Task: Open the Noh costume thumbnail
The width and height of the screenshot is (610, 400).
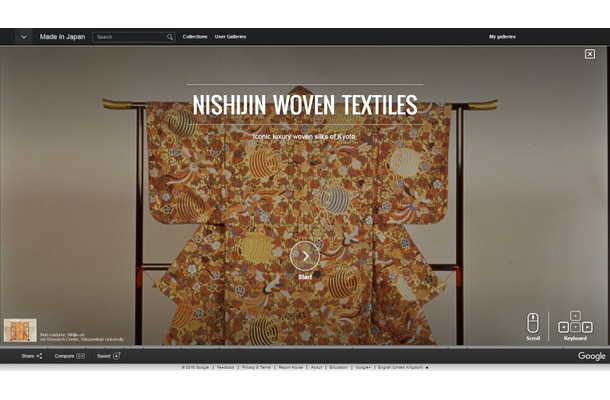Action: (x=20, y=330)
